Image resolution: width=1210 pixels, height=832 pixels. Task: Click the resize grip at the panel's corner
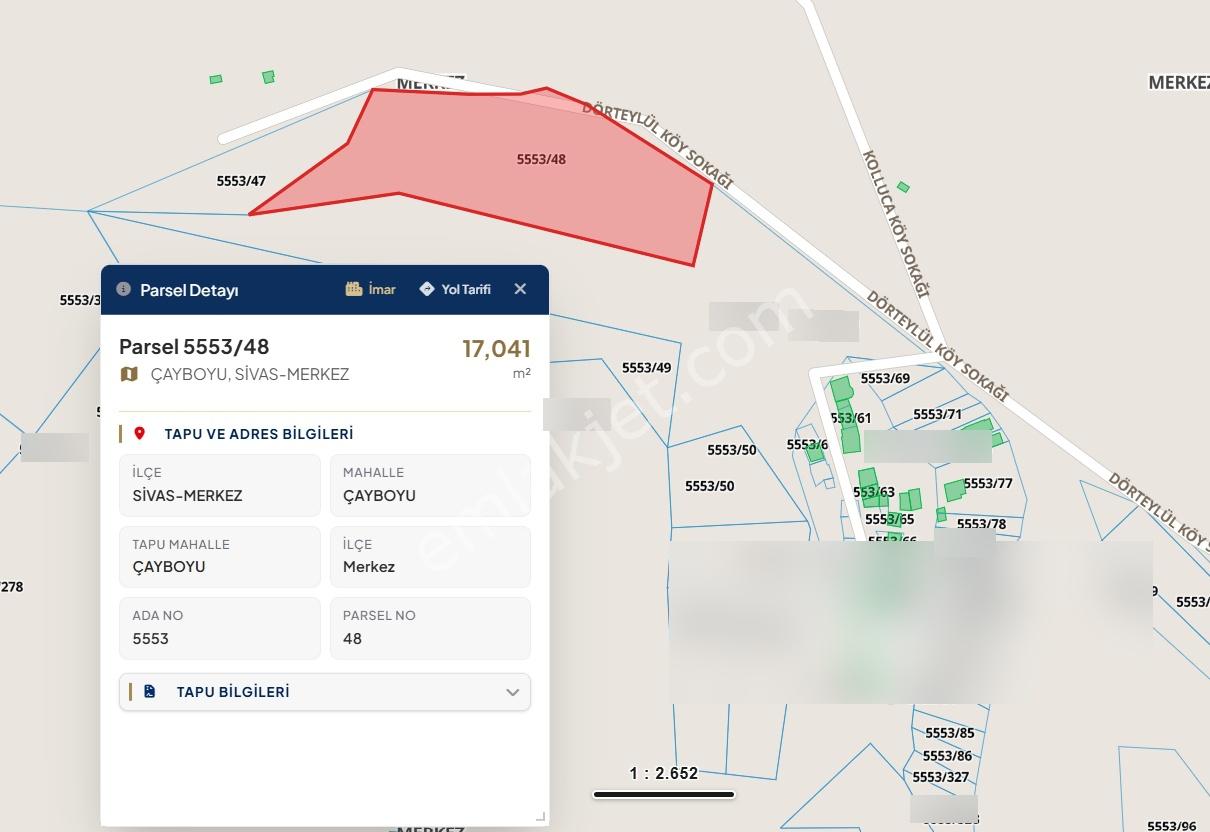point(541,817)
